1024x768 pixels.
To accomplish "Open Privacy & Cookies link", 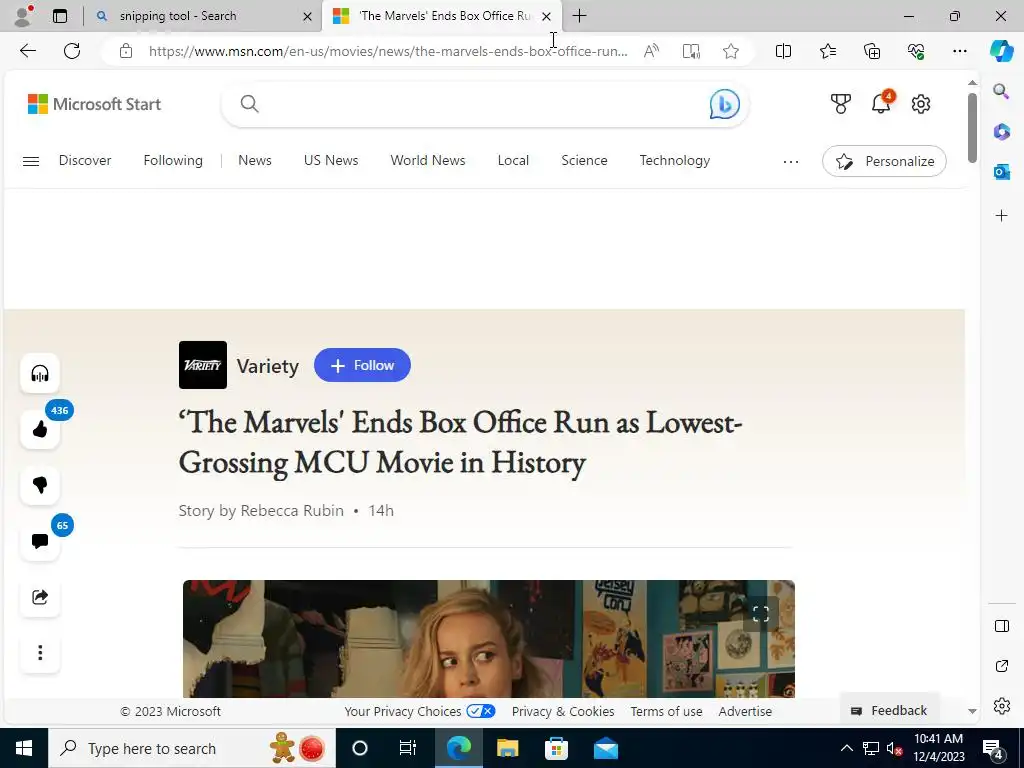I will click(x=563, y=711).
